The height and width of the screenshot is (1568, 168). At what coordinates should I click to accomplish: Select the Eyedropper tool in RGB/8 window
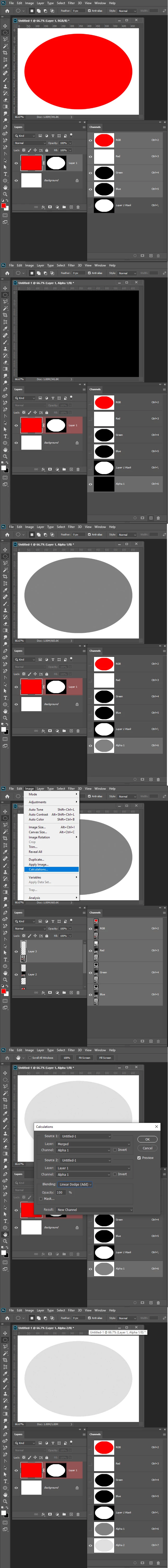pos(5,66)
